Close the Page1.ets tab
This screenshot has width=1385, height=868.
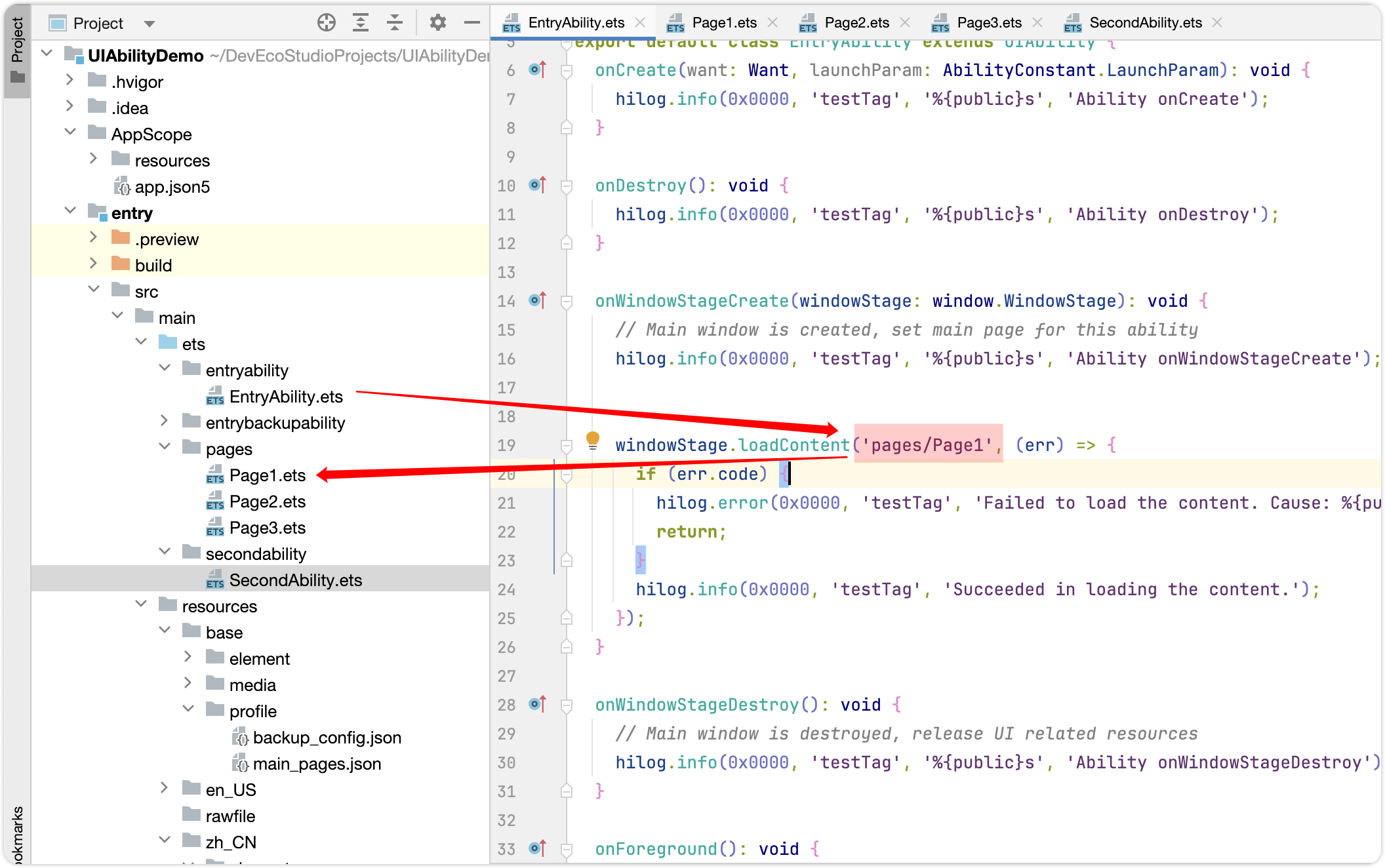pyautogui.click(x=773, y=23)
